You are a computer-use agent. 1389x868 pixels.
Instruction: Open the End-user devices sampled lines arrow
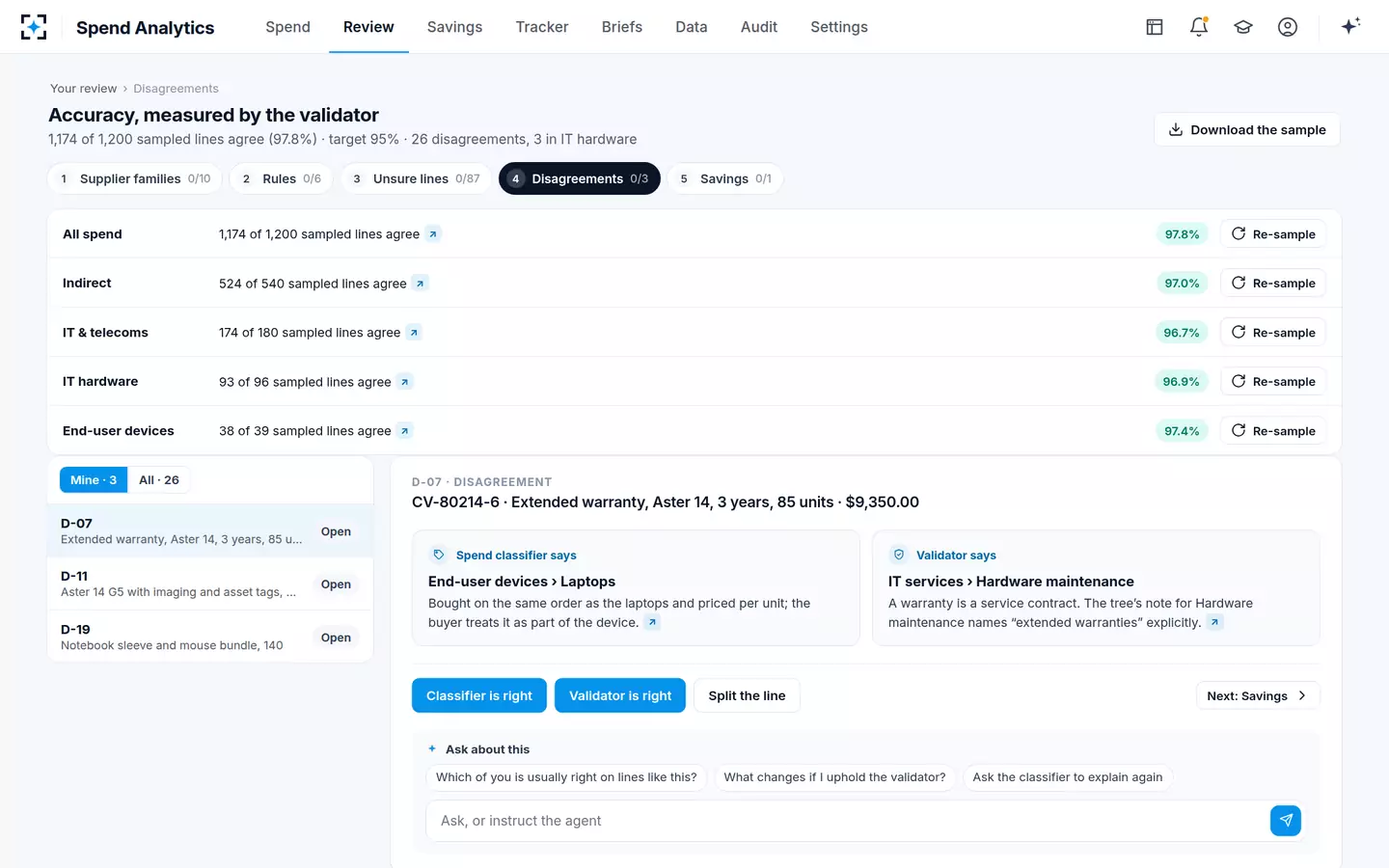point(405,431)
